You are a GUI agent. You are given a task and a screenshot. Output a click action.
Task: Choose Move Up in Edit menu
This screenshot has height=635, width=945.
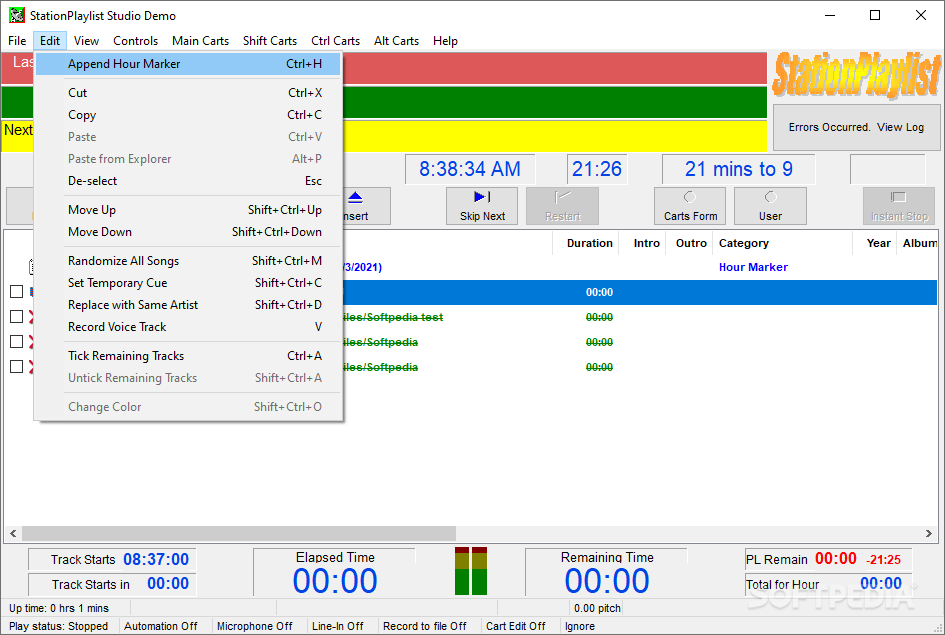pos(188,210)
